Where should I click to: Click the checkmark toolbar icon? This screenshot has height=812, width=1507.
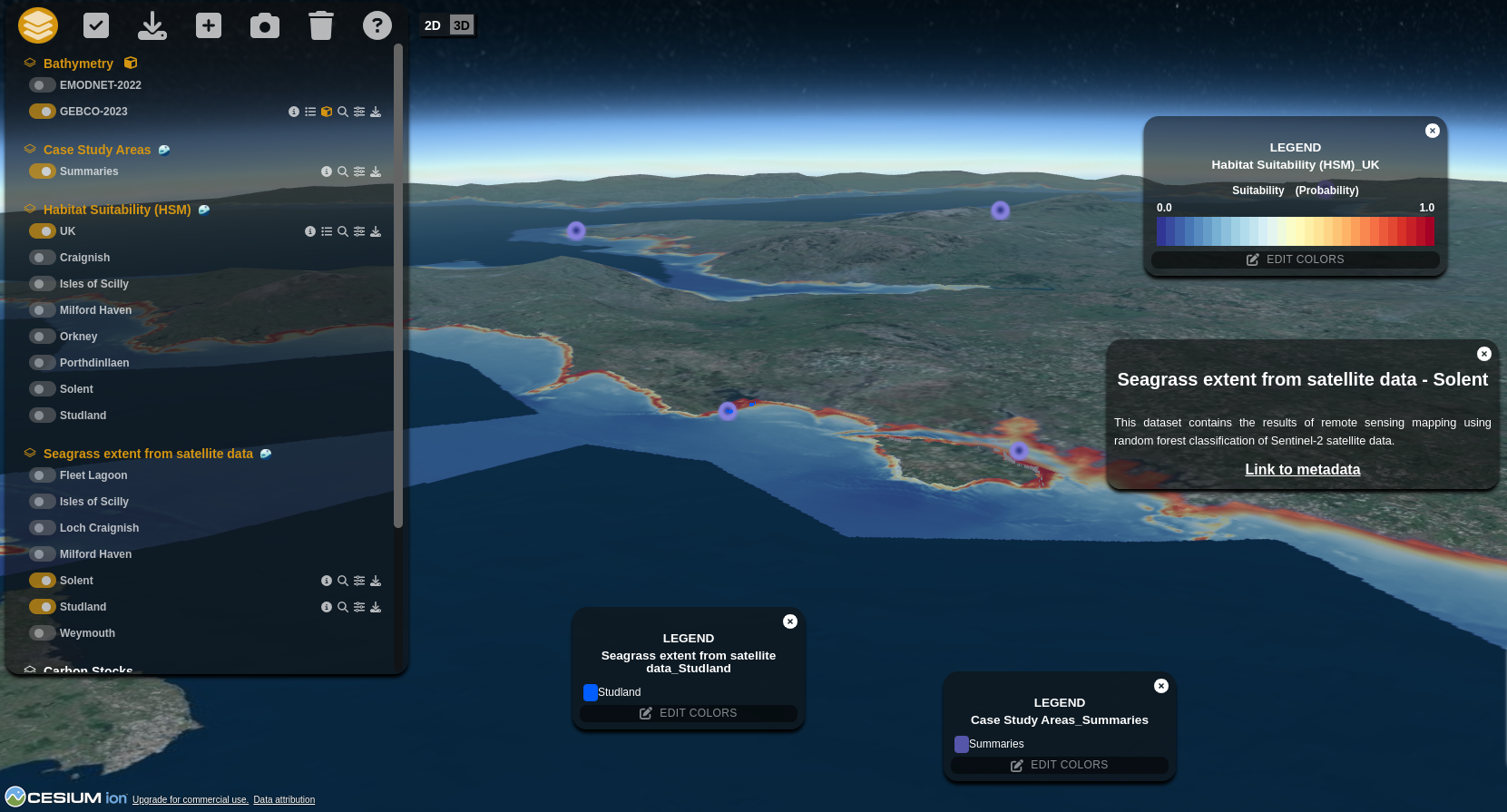[96, 25]
